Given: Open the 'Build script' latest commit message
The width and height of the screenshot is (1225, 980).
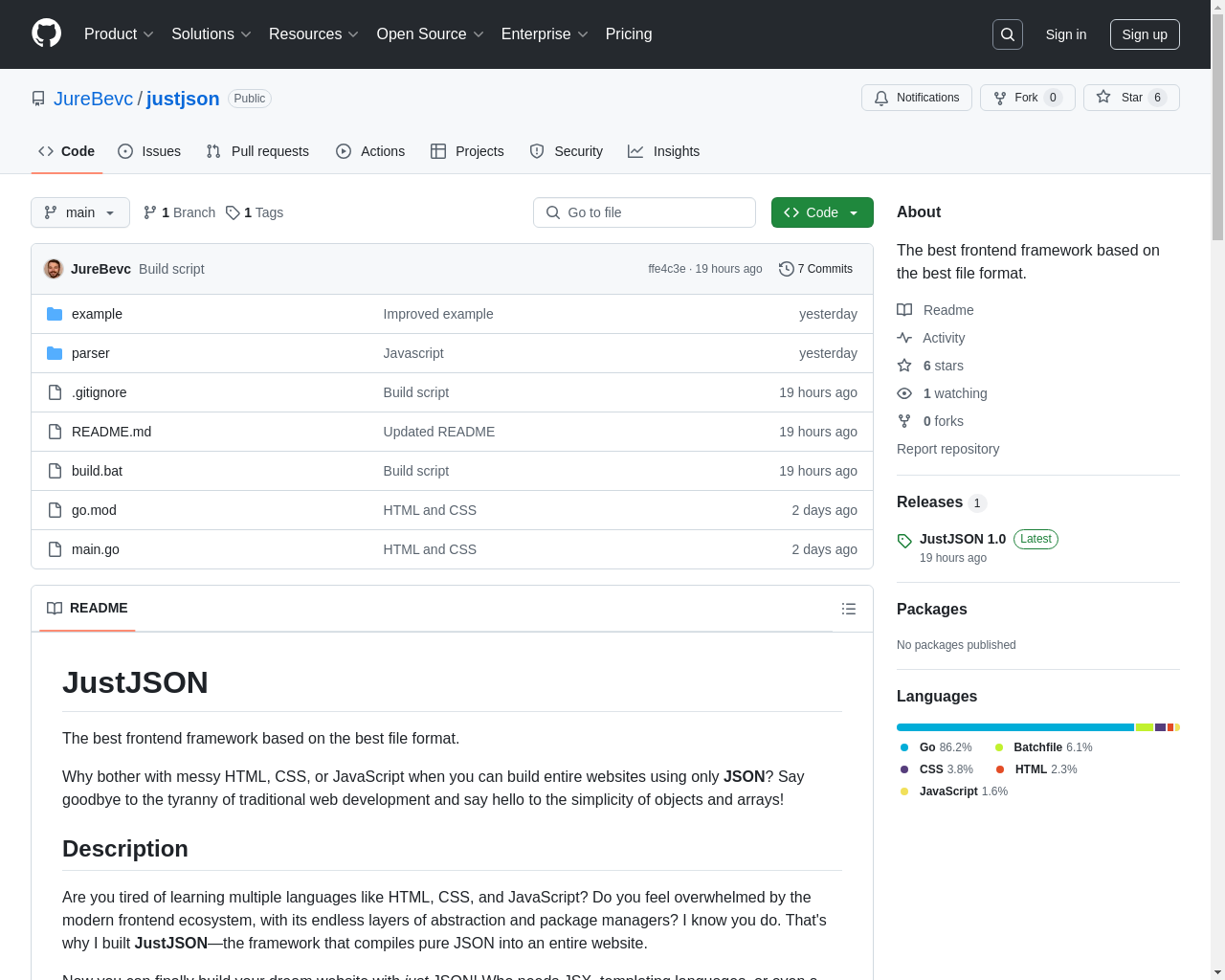Looking at the screenshot, I should [171, 269].
